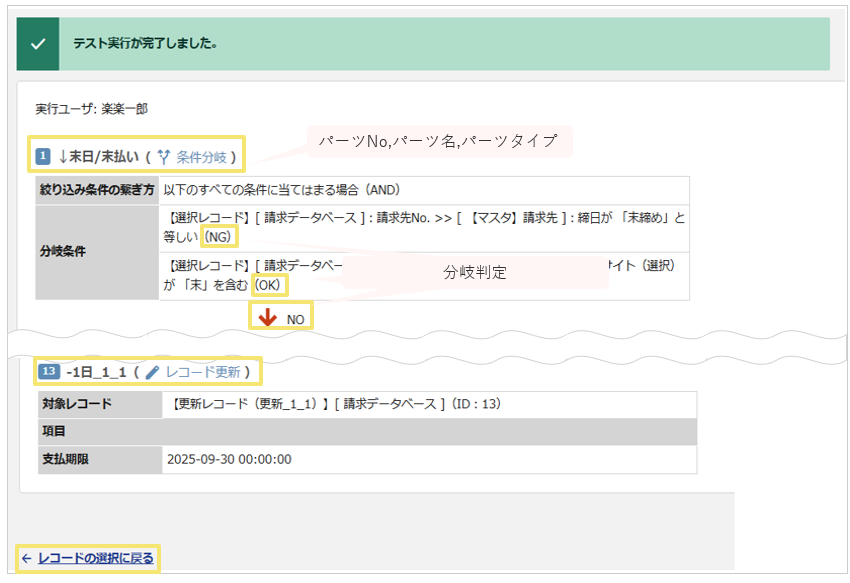
Task: Click the (OK) result text
Action: coord(268,285)
